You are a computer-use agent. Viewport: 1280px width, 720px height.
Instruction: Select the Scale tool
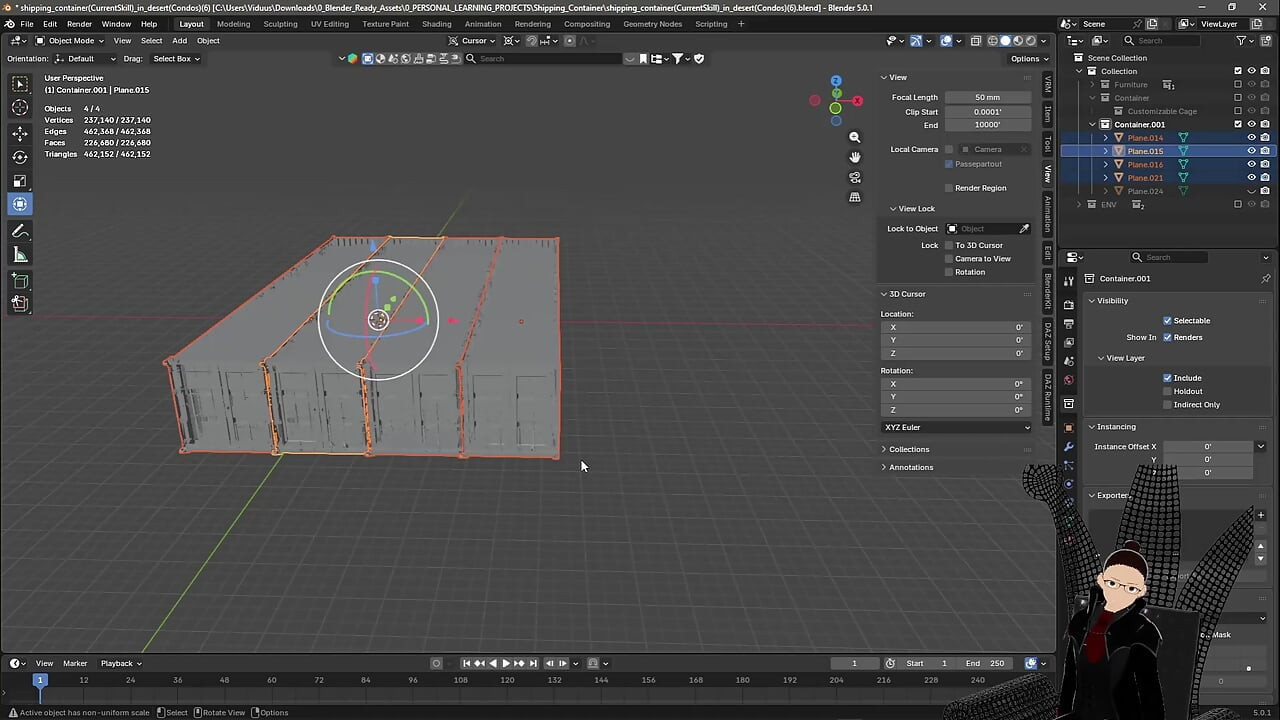click(x=20, y=181)
